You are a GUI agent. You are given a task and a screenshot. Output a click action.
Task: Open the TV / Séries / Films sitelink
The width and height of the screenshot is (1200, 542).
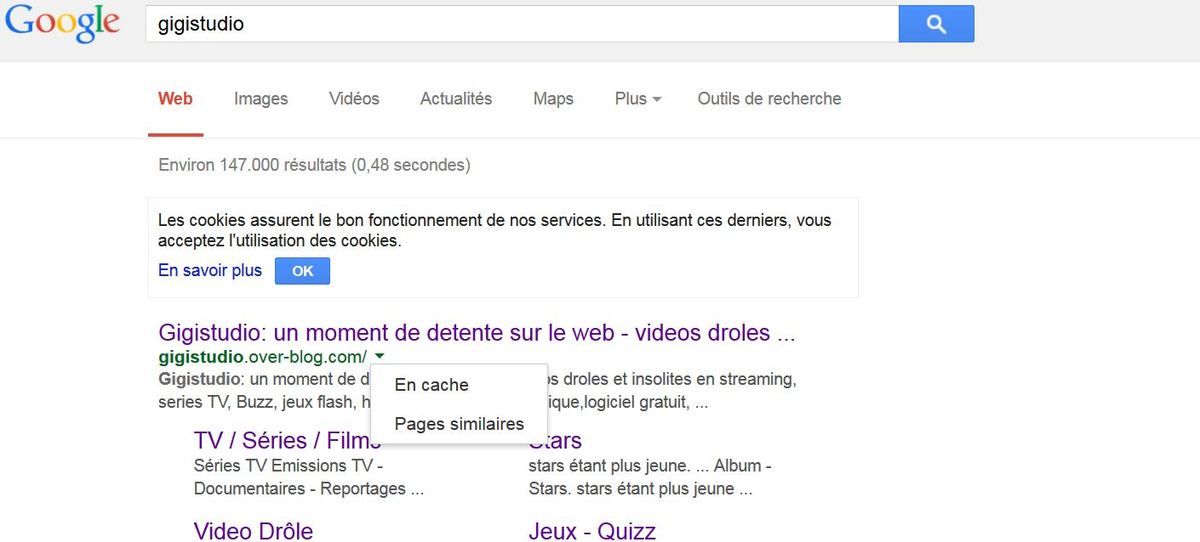288,441
